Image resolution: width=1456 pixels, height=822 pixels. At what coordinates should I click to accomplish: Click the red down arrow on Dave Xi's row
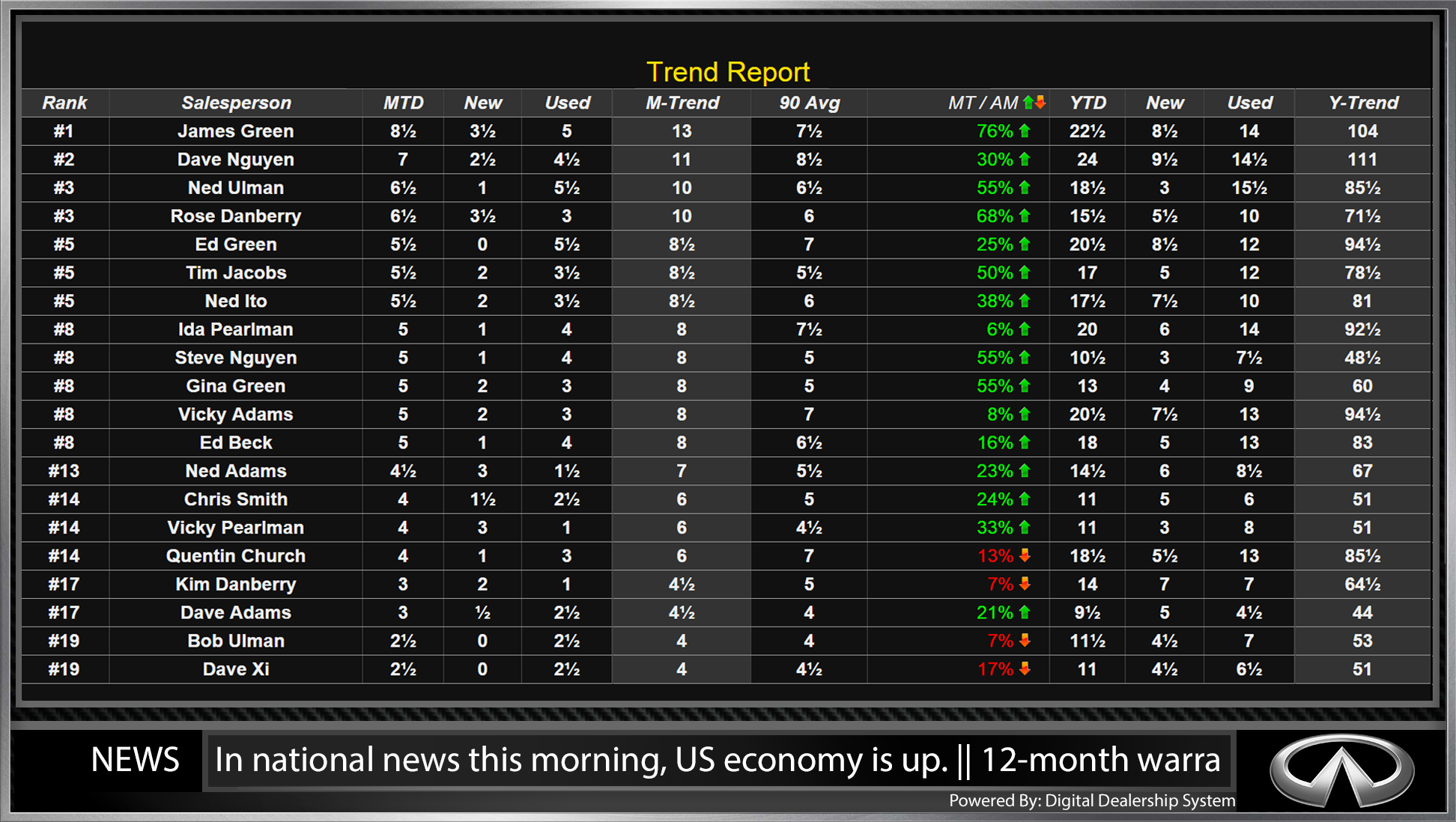[x=1025, y=669]
